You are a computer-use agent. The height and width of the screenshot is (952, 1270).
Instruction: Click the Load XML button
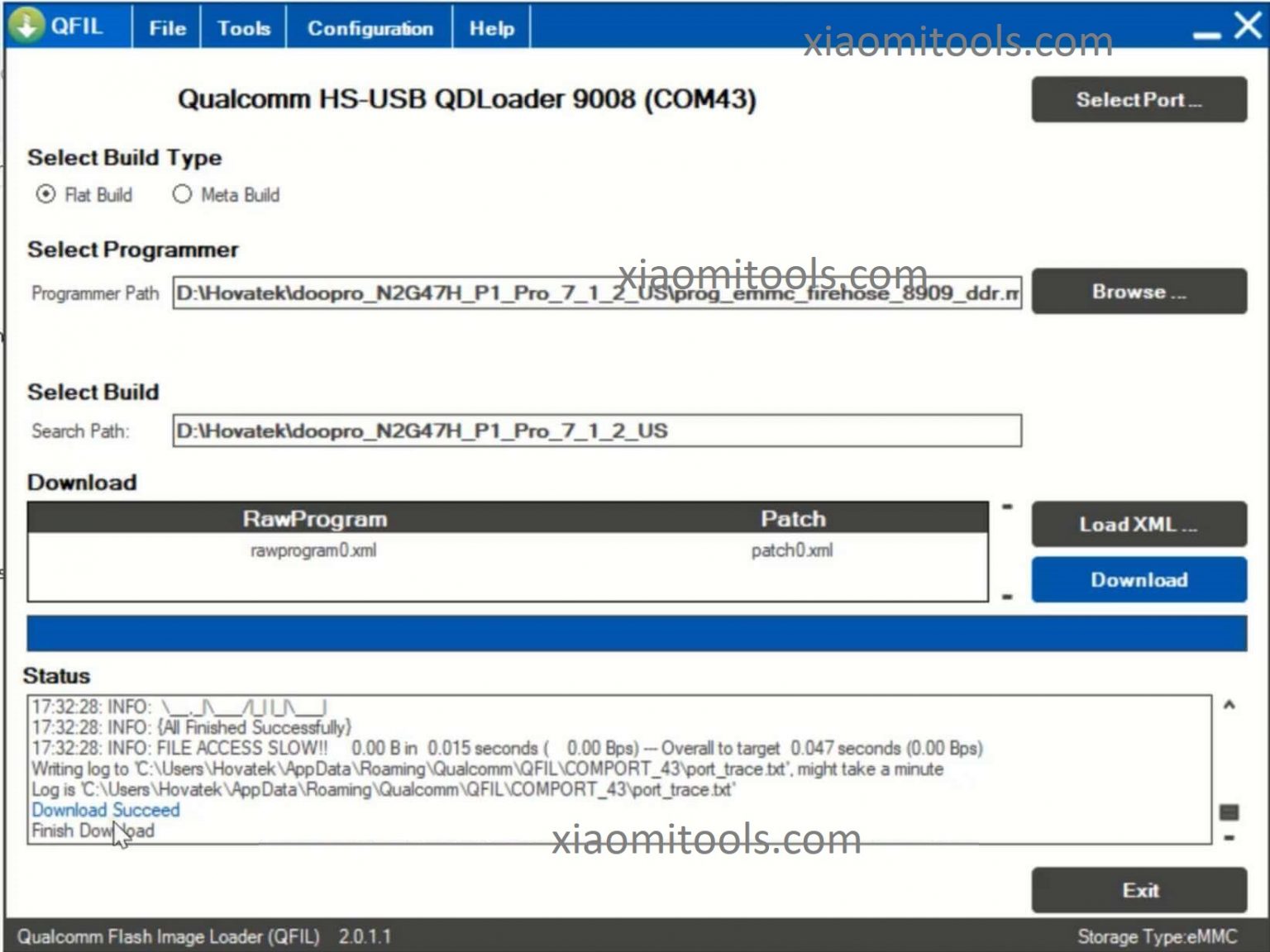1139,524
